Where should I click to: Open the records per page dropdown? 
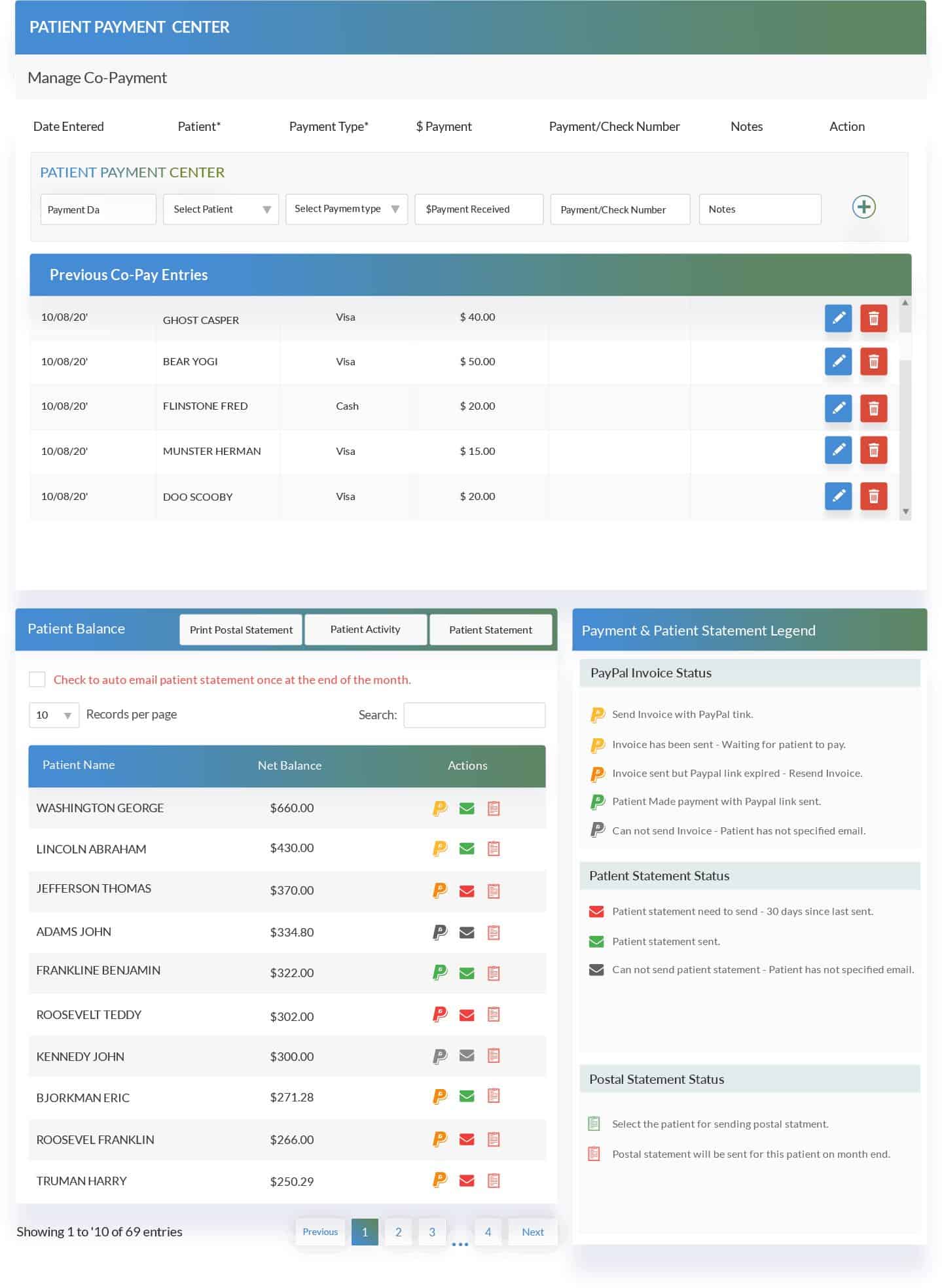[x=54, y=715]
